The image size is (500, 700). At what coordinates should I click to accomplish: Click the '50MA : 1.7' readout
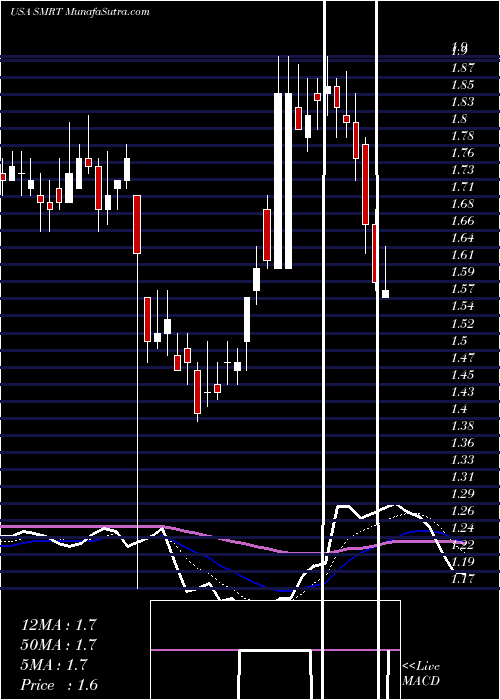pyautogui.click(x=58, y=645)
